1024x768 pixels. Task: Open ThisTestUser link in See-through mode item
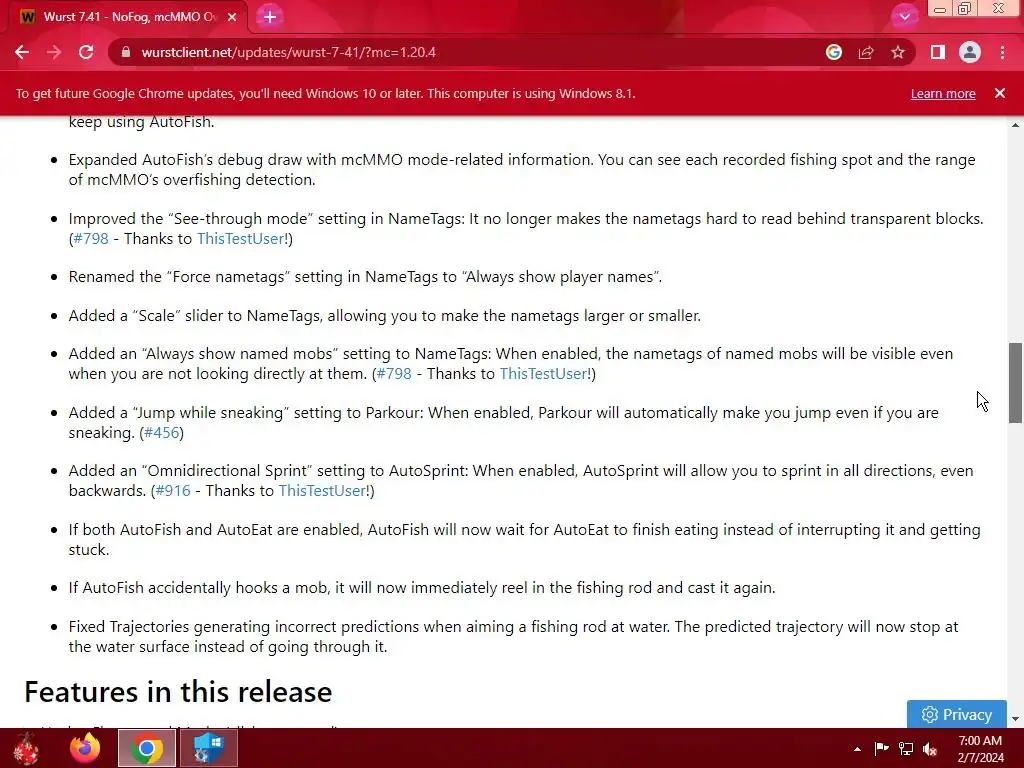pyautogui.click(x=240, y=238)
